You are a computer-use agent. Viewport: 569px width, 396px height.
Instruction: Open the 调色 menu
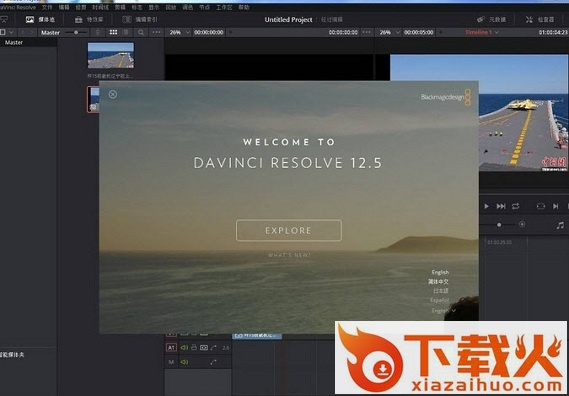(x=187, y=7)
